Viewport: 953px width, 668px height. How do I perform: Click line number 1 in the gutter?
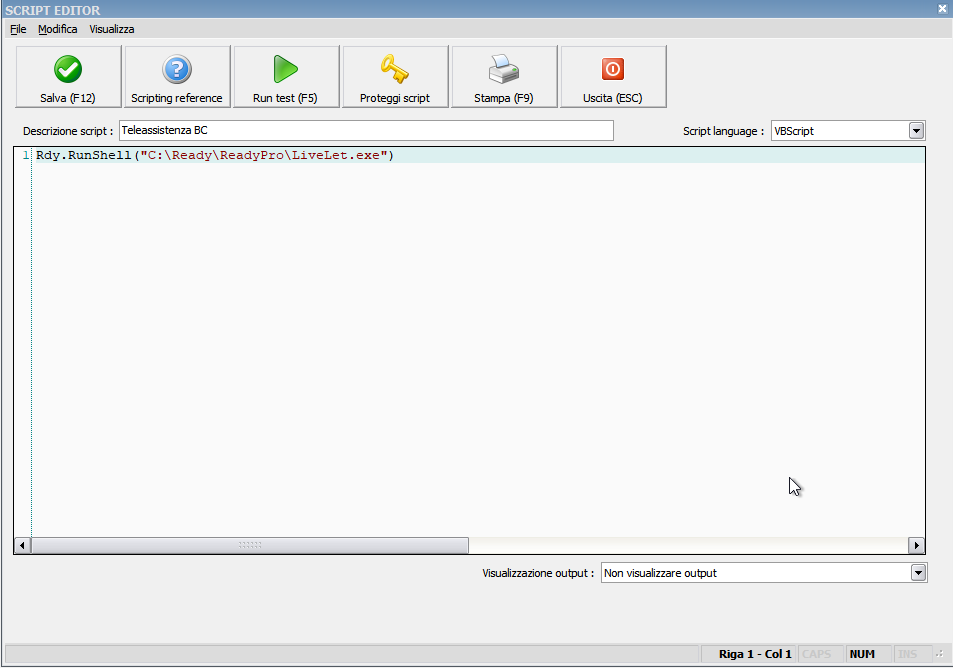point(26,156)
